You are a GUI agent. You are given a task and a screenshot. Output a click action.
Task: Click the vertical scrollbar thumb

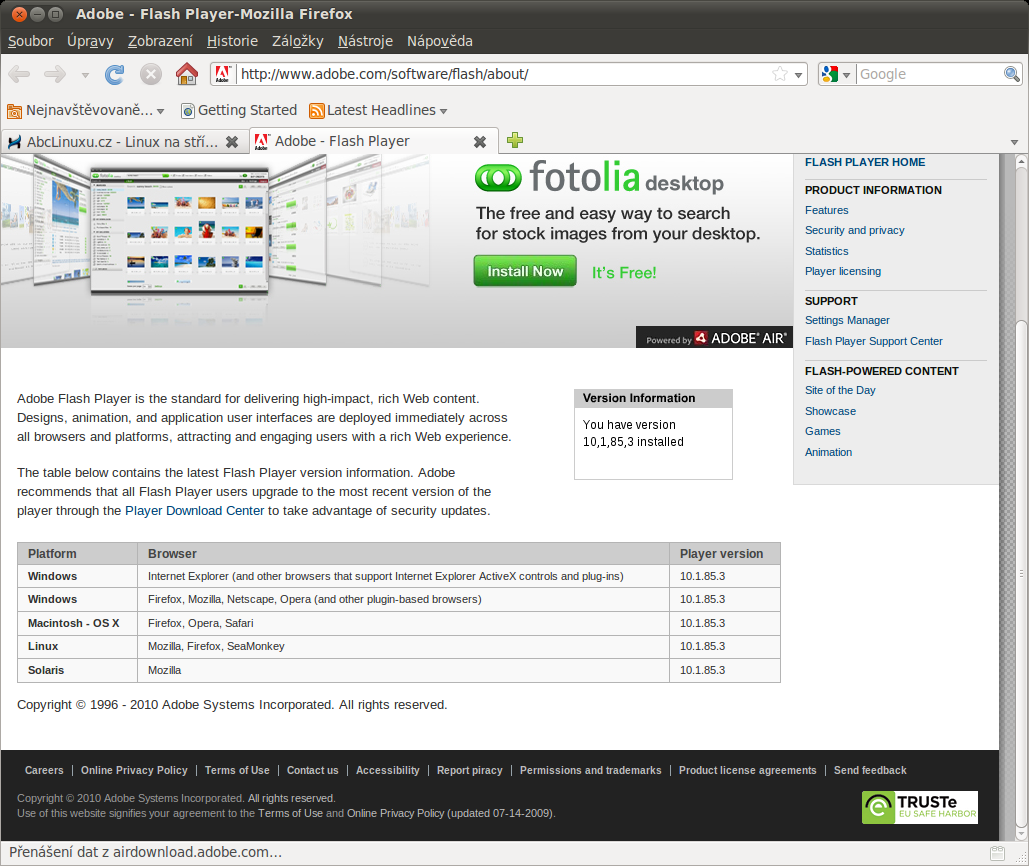click(1021, 574)
